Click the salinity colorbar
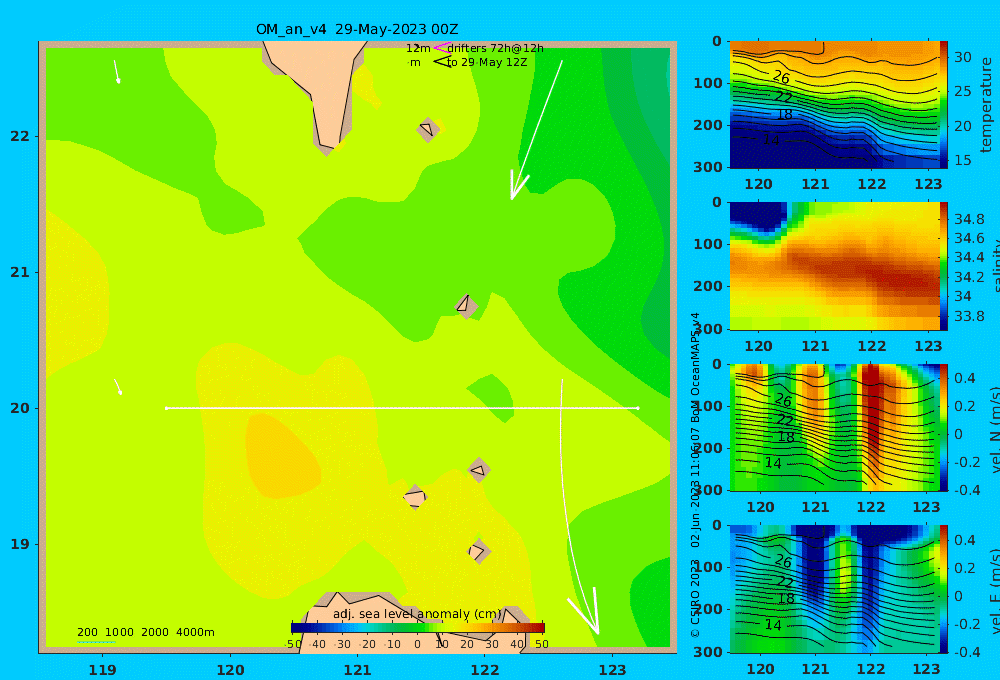Image resolution: width=1000 pixels, height=680 pixels. click(x=943, y=266)
